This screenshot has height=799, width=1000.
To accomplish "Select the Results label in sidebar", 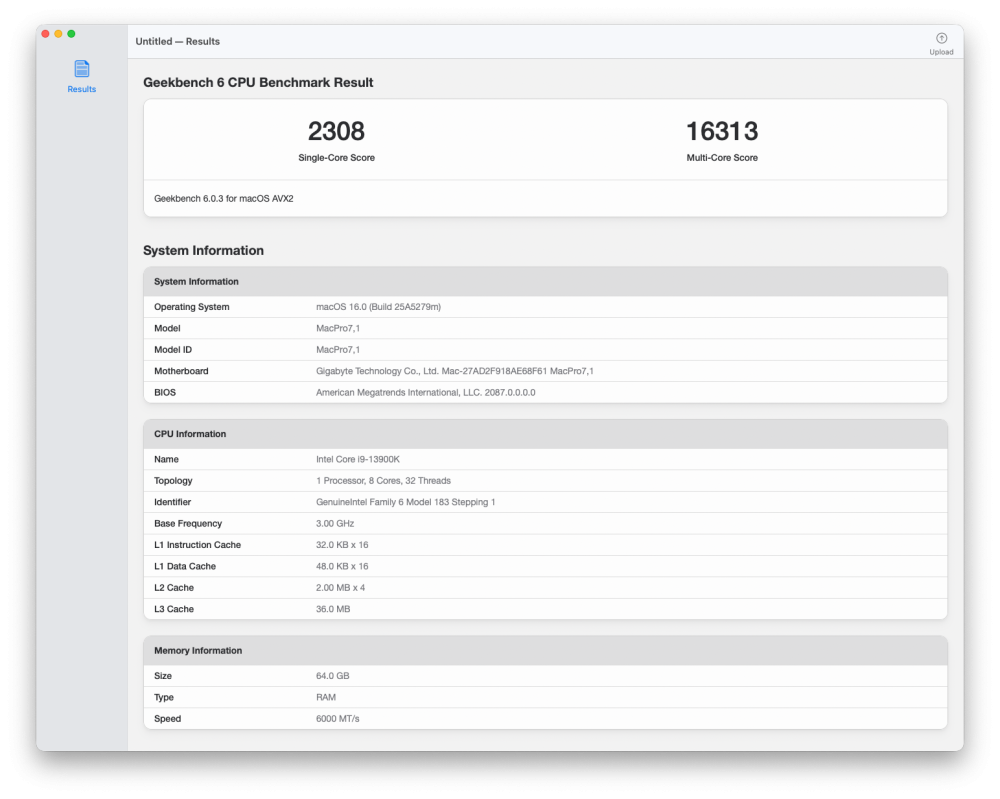I will (x=82, y=89).
